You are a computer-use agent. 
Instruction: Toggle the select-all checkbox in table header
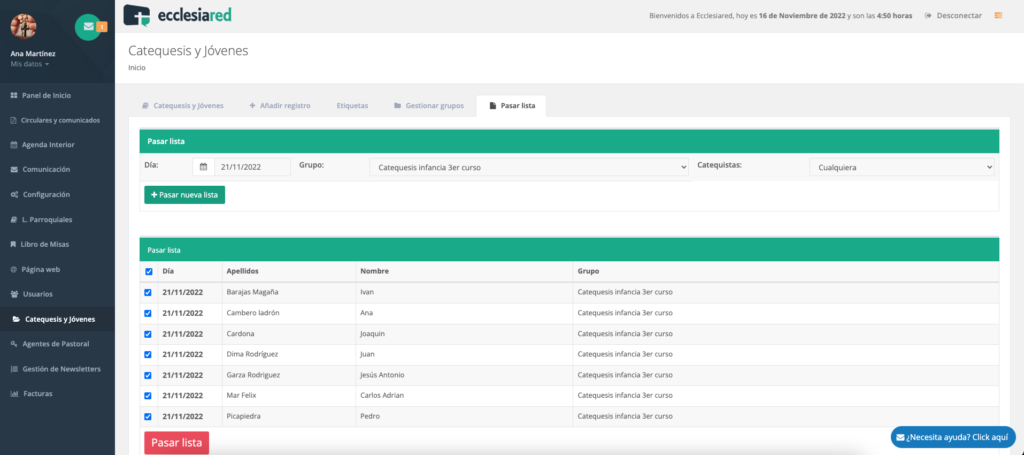(149, 271)
